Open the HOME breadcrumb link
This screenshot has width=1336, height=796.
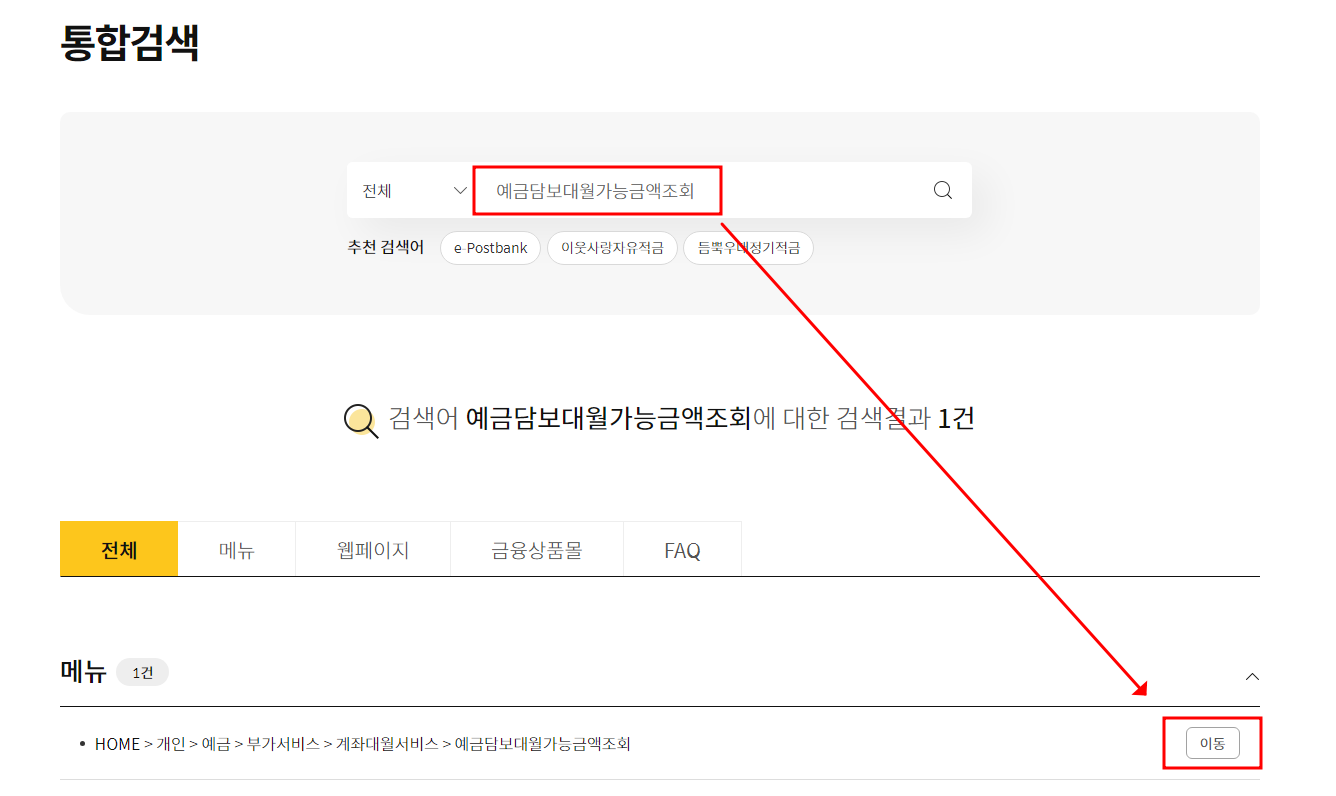(x=117, y=743)
